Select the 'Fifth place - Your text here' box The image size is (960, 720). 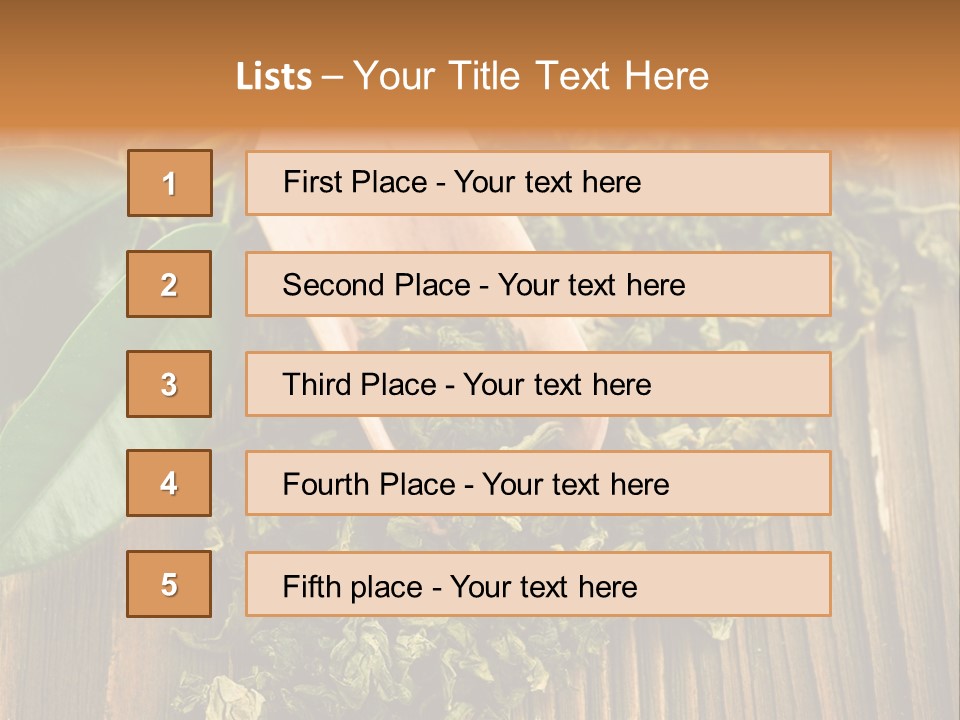pos(538,585)
